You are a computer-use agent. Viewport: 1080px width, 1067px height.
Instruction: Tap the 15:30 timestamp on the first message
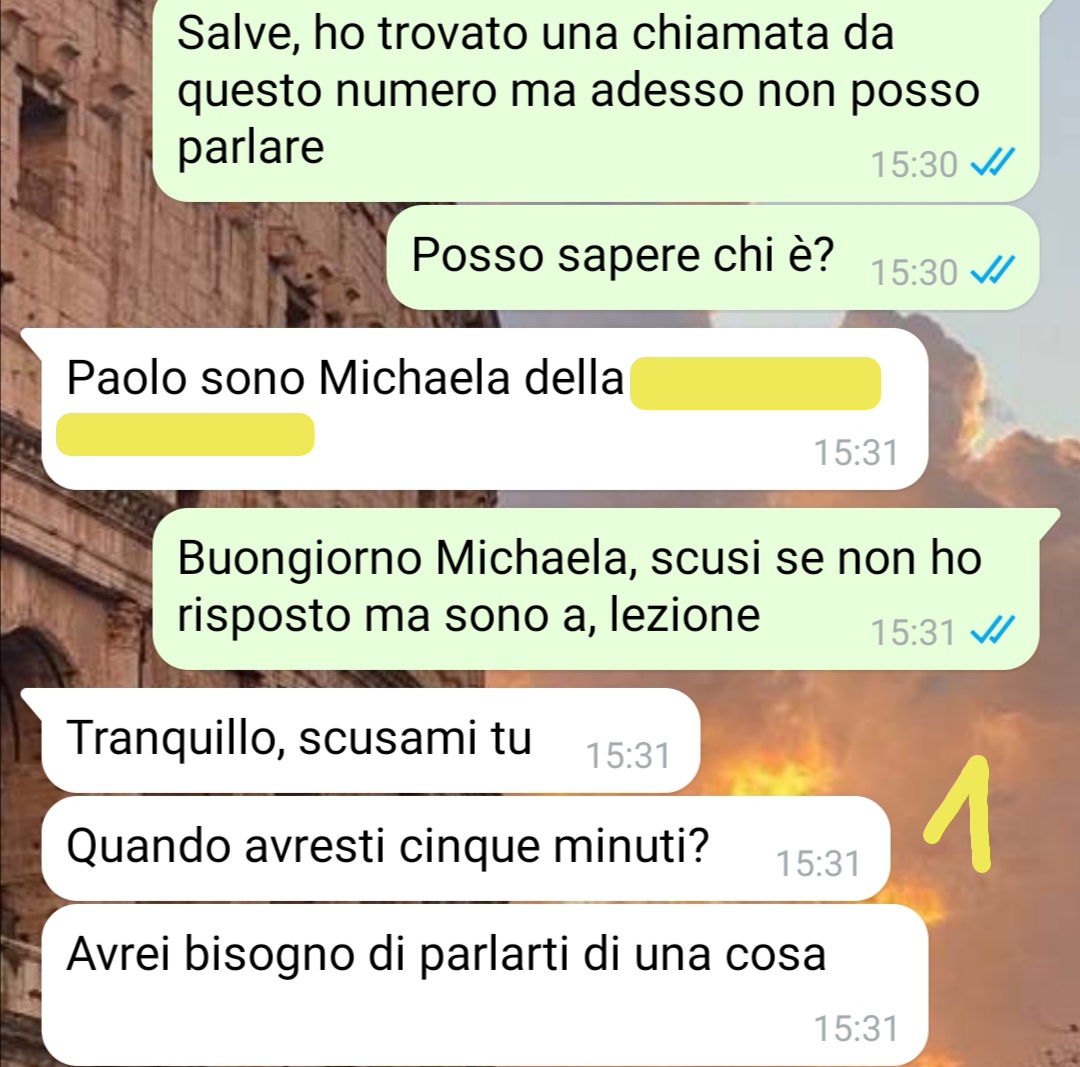[914, 165]
